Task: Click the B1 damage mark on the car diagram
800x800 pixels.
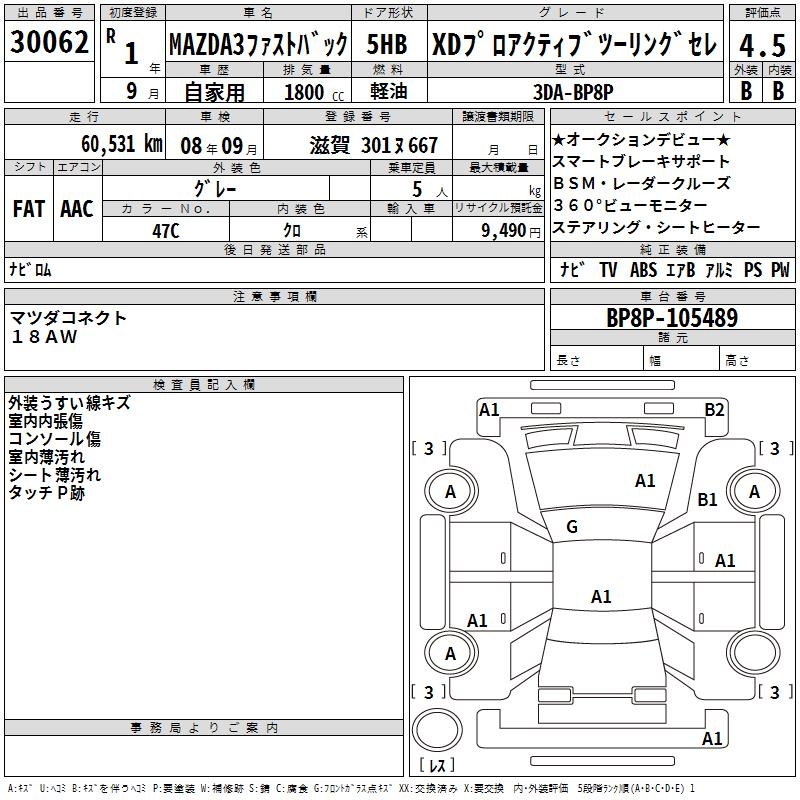Action: click(707, 499)
